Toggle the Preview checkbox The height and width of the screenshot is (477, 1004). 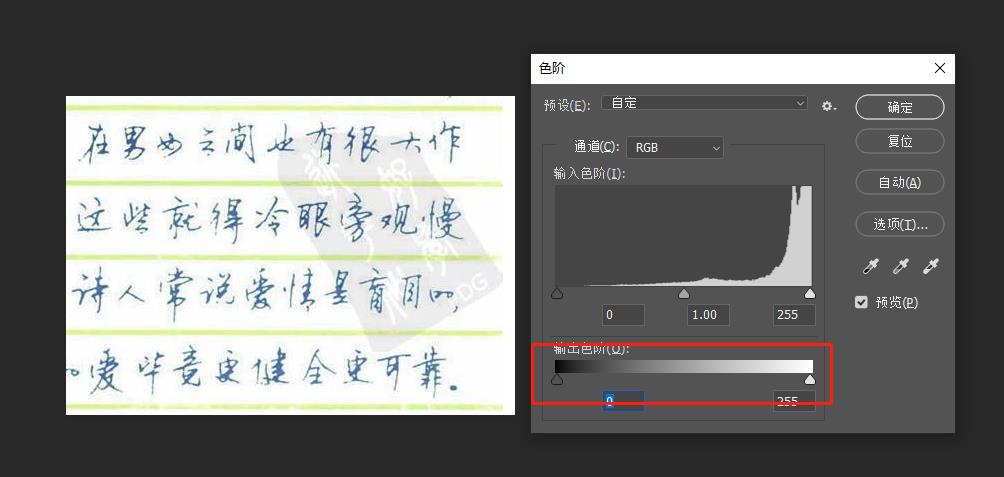[861, 302]
